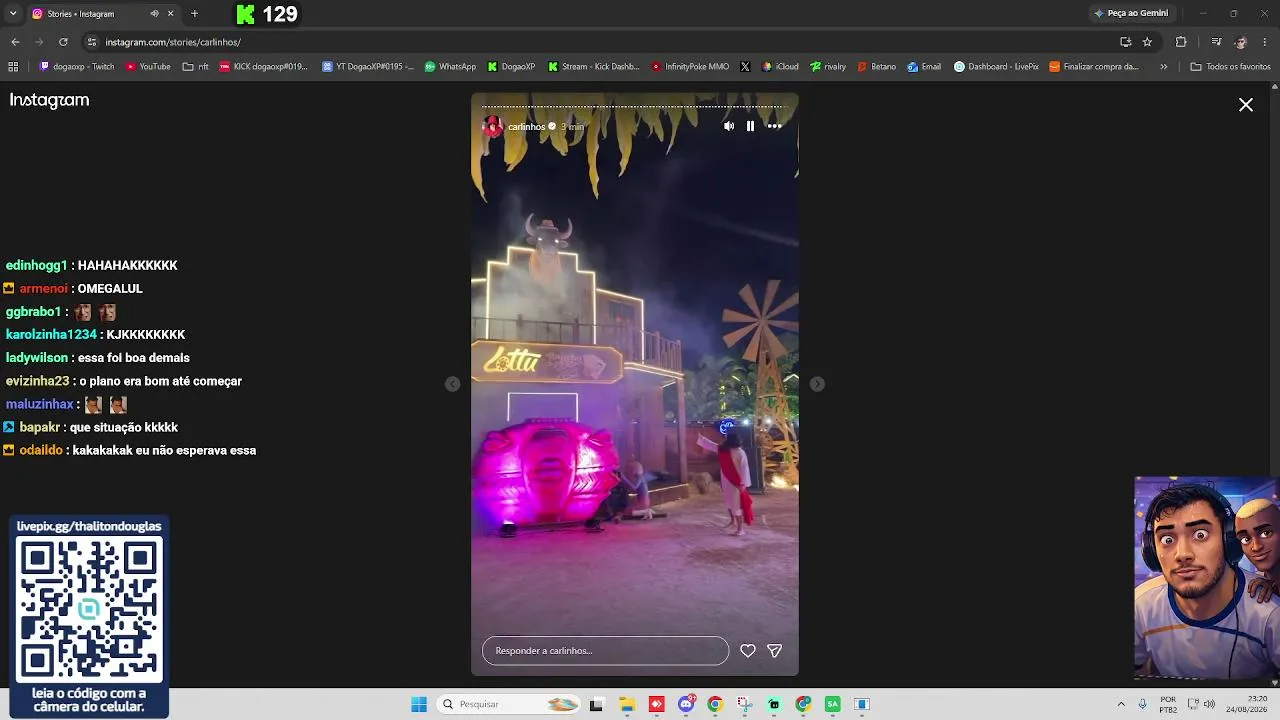Open Discord from the taskbar
Image resolution: width=1280 pixels, height=720 pixels.
pos(686,704)
